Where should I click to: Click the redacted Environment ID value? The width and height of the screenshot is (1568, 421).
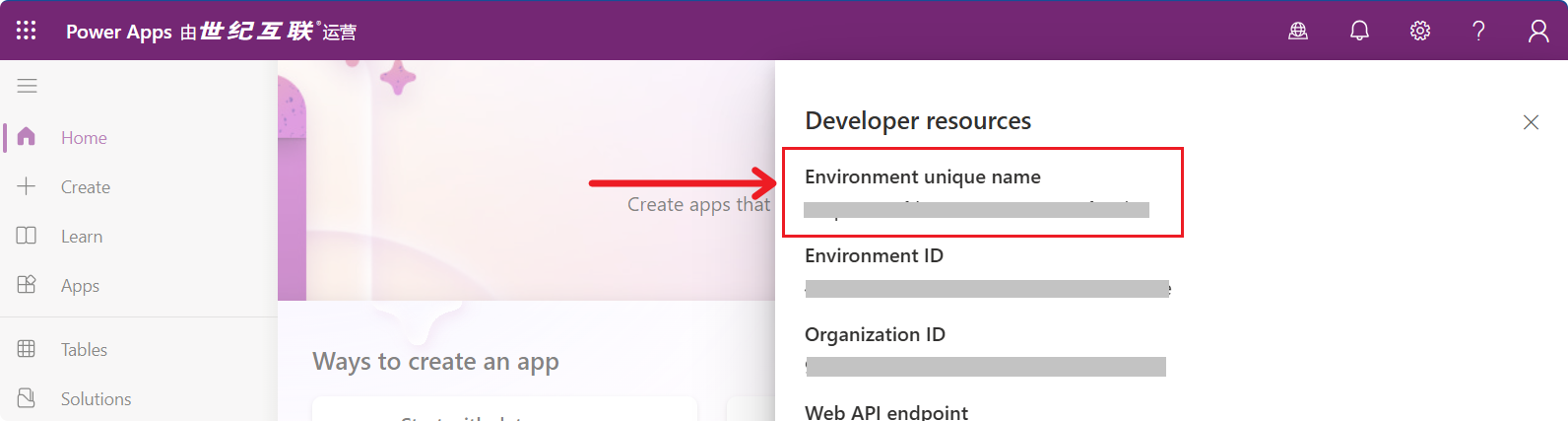click(987, 289)
